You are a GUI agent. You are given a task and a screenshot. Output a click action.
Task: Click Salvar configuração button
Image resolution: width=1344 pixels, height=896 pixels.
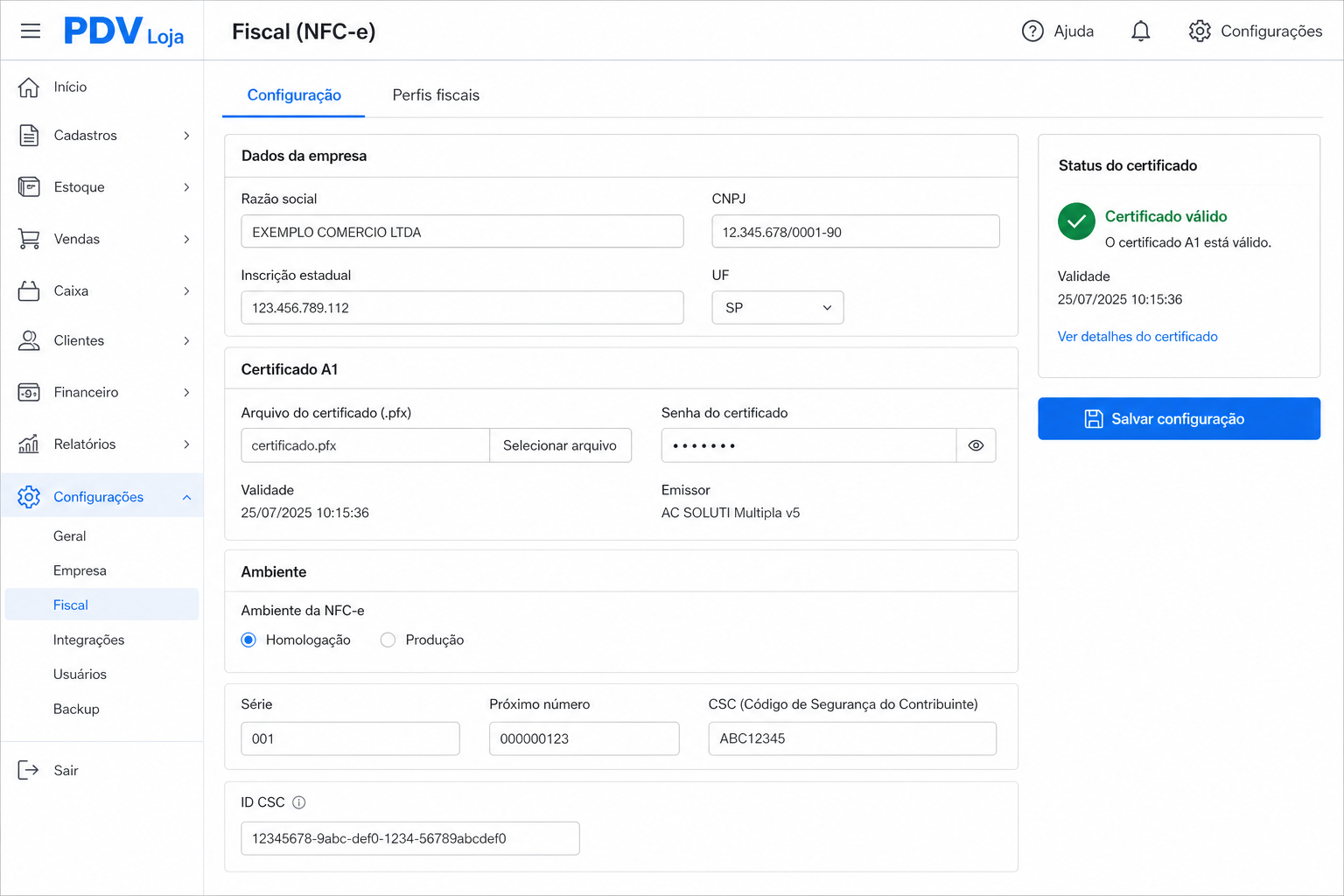[1179, 419]
